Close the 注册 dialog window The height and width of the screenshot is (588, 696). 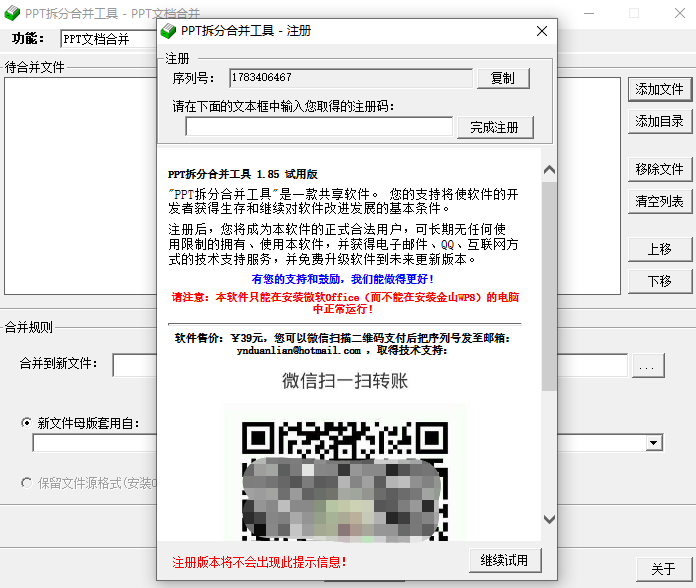[x=542, y=31]
